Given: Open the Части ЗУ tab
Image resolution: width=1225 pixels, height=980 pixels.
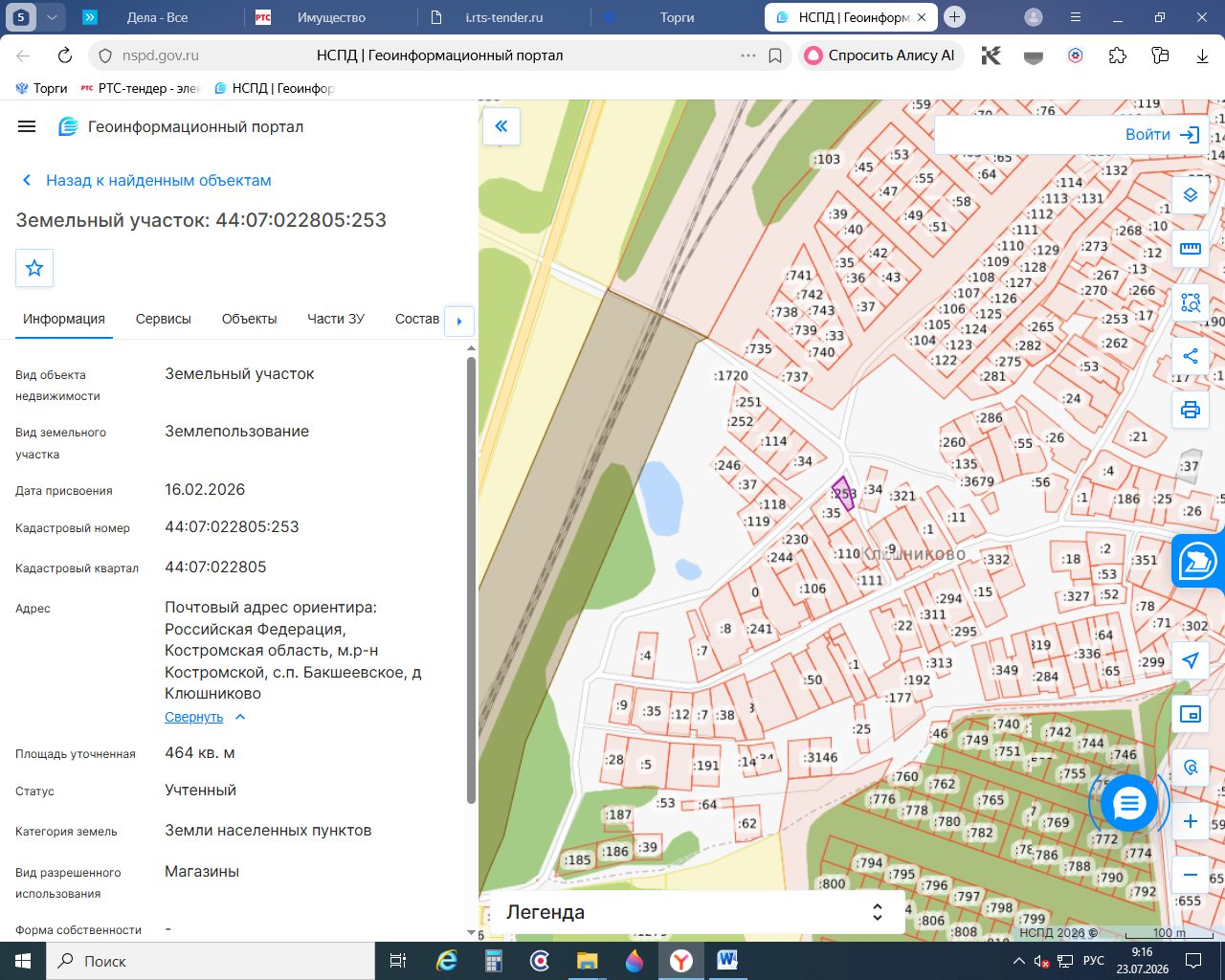Looking at the screenshot, I should click(x=336, y=319).
